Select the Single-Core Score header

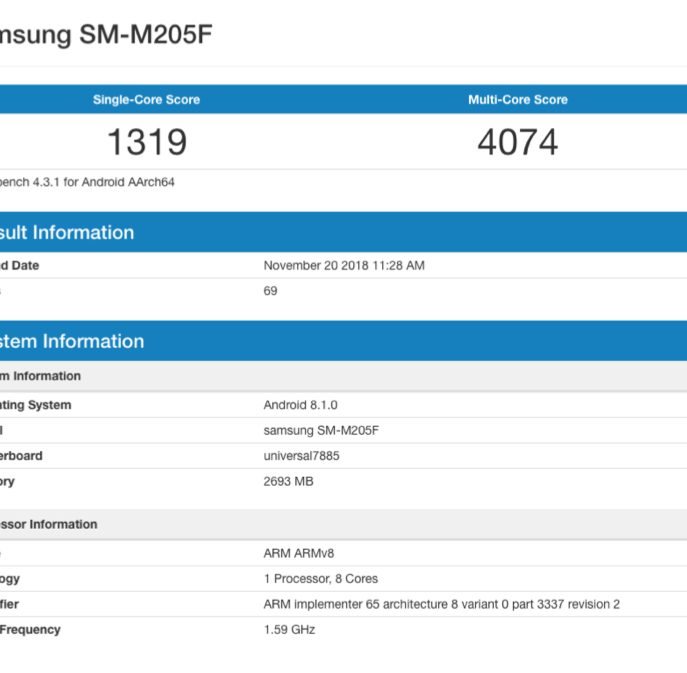click(x=146, y=100)
